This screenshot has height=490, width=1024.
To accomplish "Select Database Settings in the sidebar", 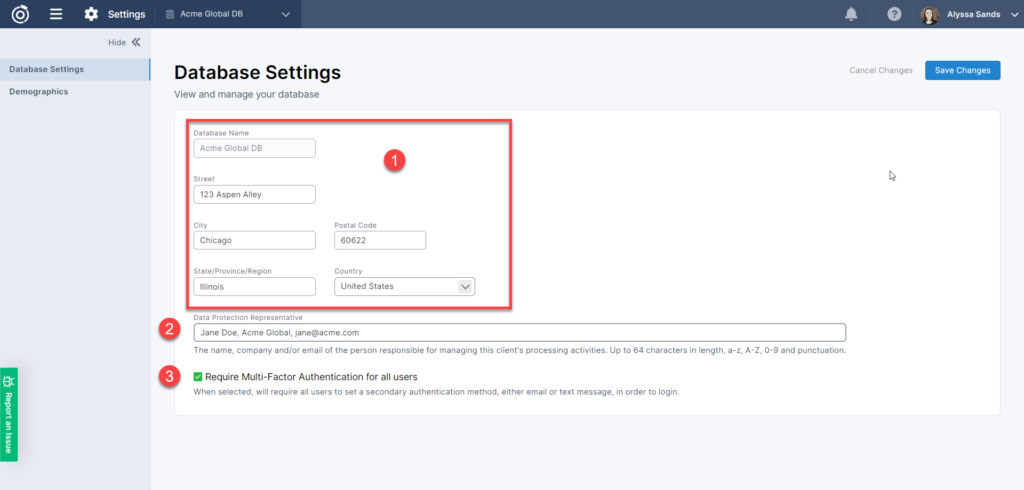I will click(x=47, y=69).
